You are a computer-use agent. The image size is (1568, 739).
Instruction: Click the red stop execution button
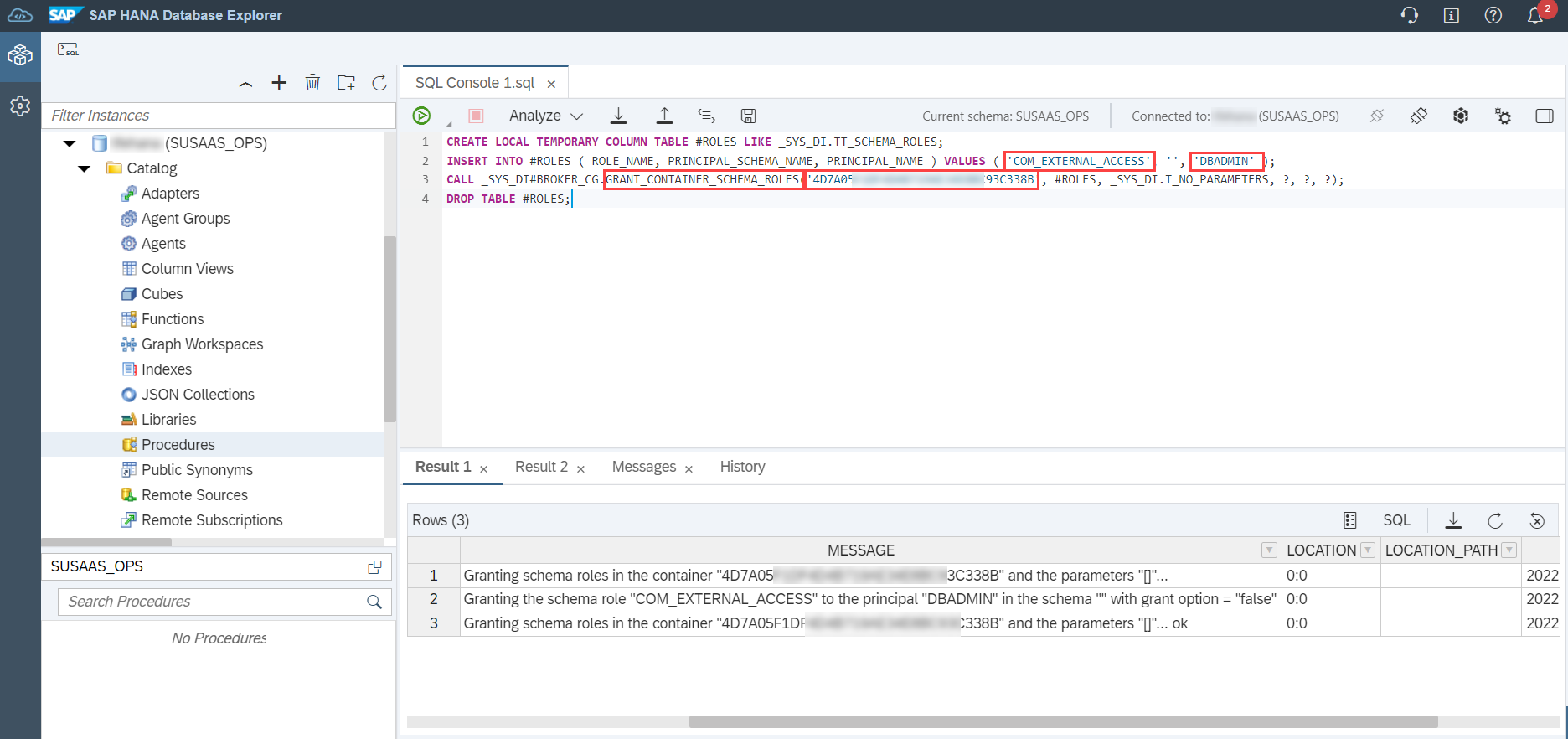click(x=476, y=116)
